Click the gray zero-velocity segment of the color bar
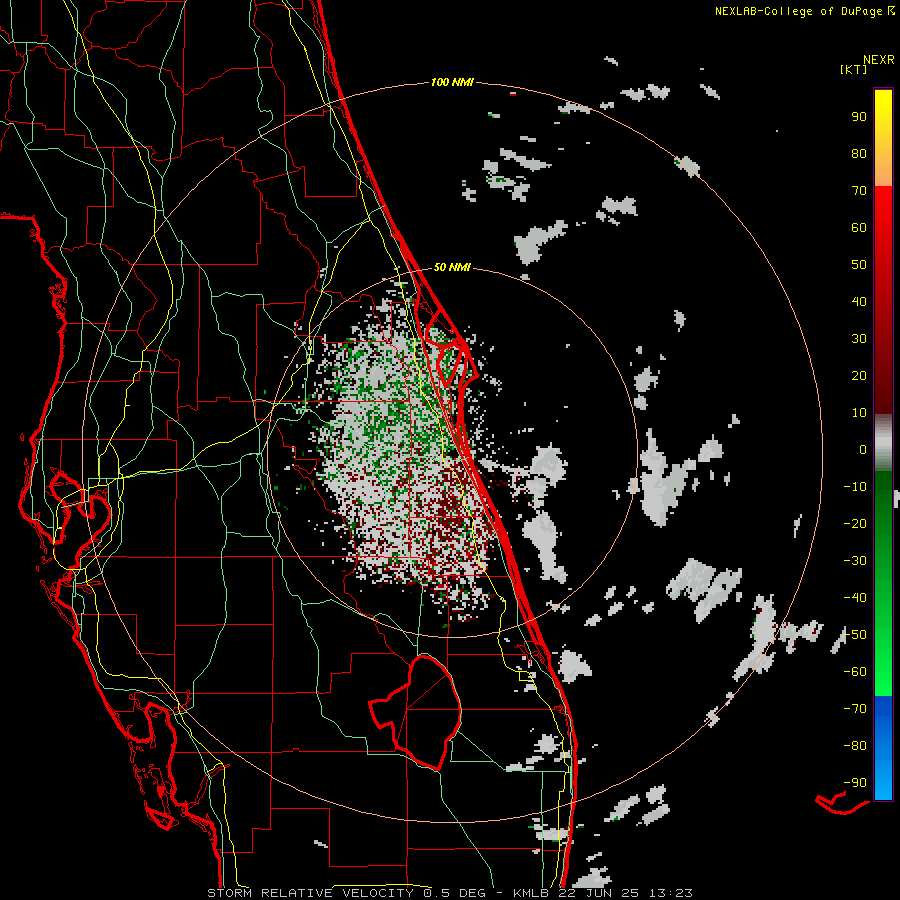Viewport: 900px width, 900px height. point(883,443)
